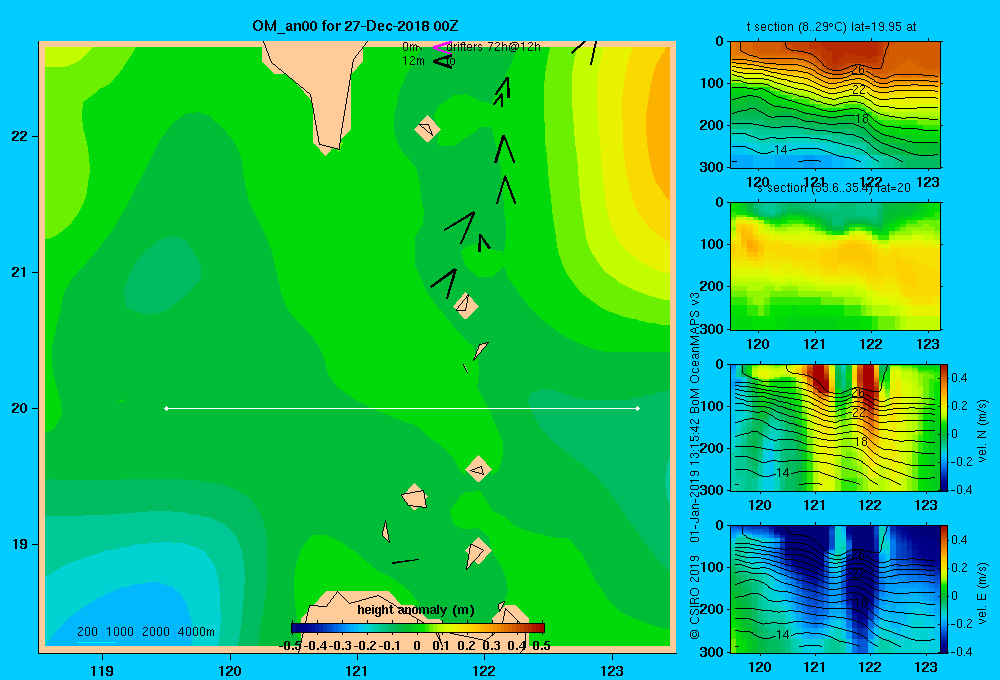Click the magenta drifter arrow in the legend
Image resolution: width=1000 pixels, height=680 pixels.
[x=442, y=47]
